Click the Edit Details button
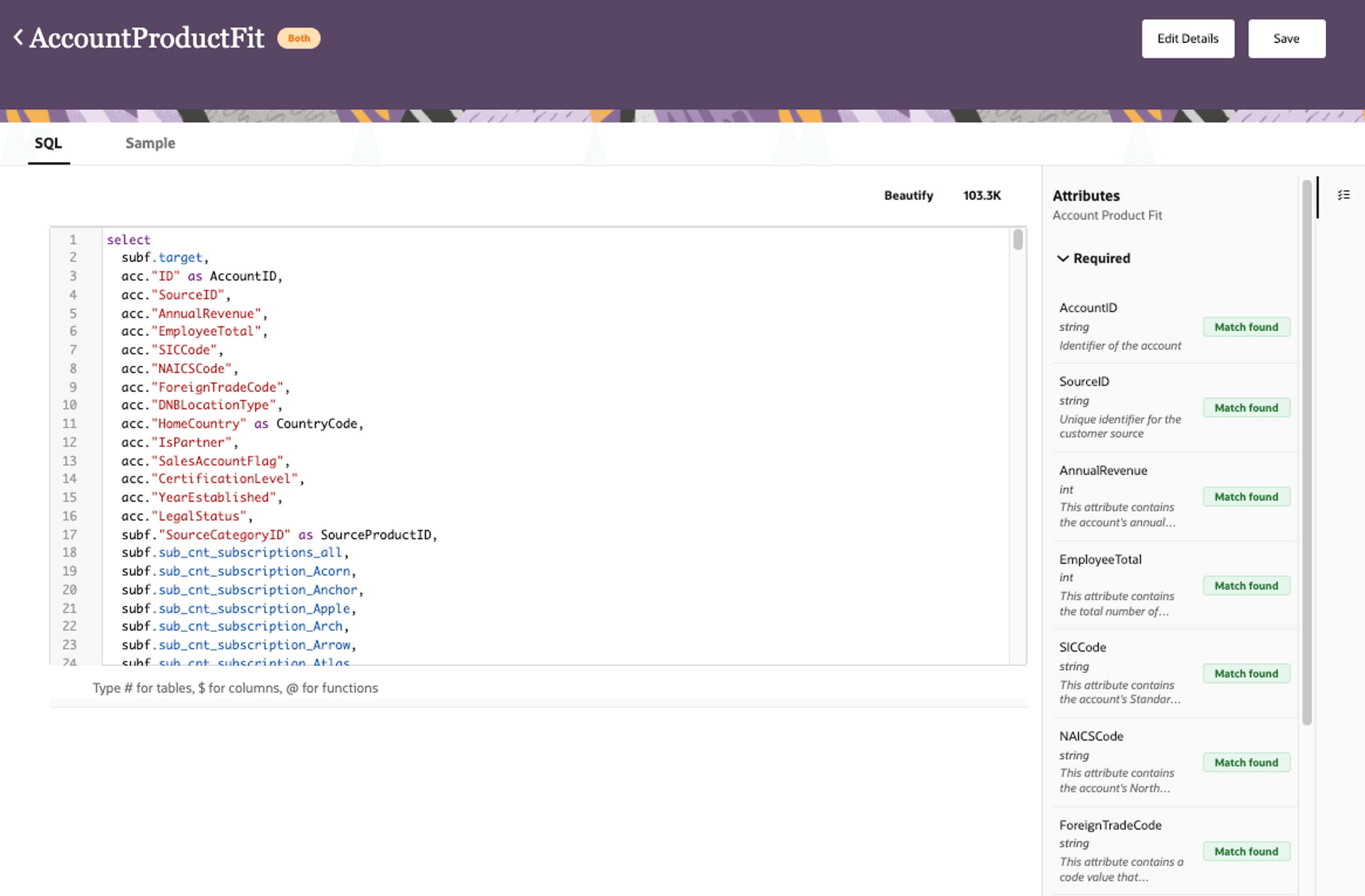The height and width of the screenshot is (896, 1365). (x=1188, y=38)
